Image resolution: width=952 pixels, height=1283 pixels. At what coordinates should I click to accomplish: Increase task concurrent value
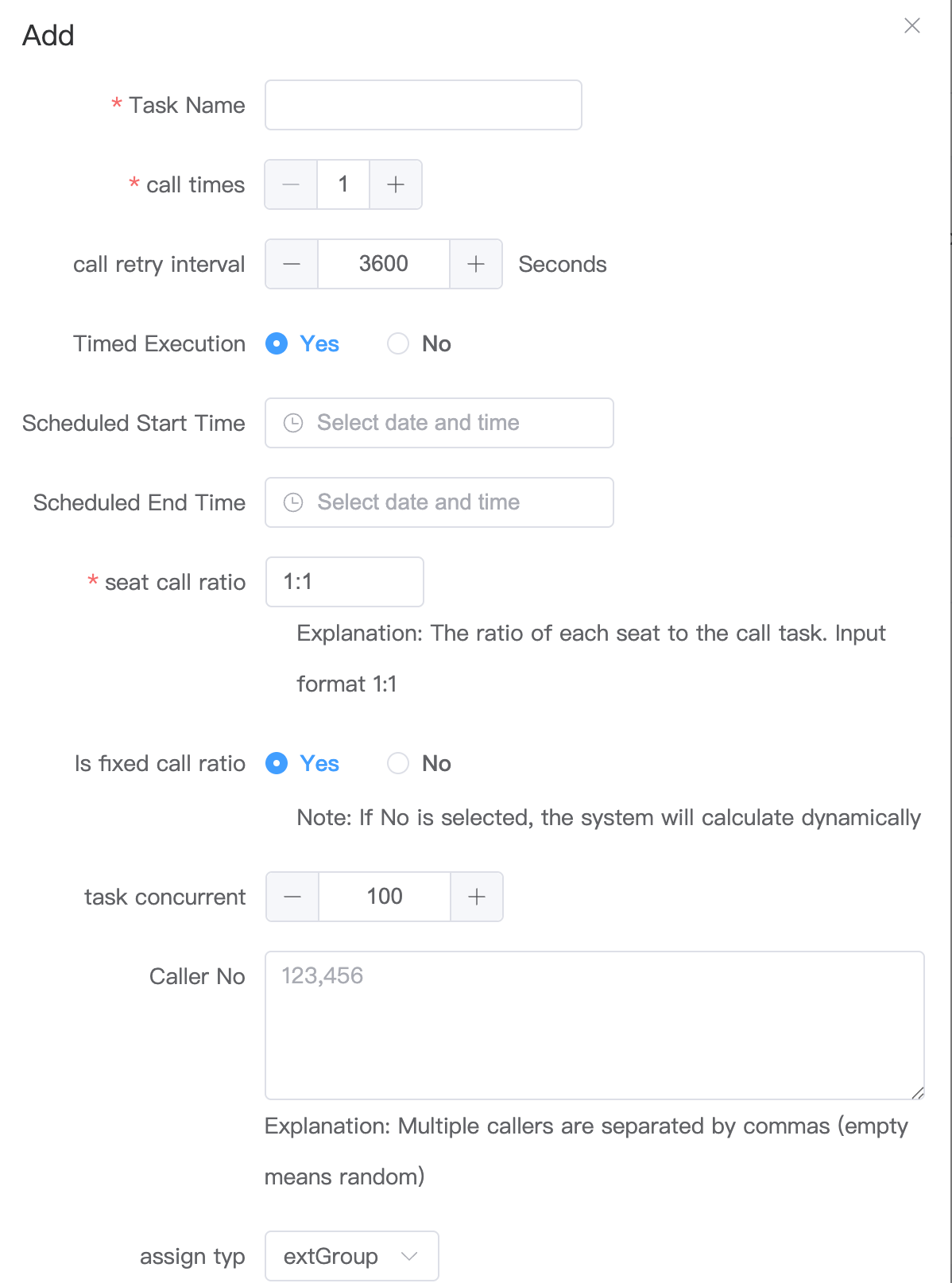[477, 897]
